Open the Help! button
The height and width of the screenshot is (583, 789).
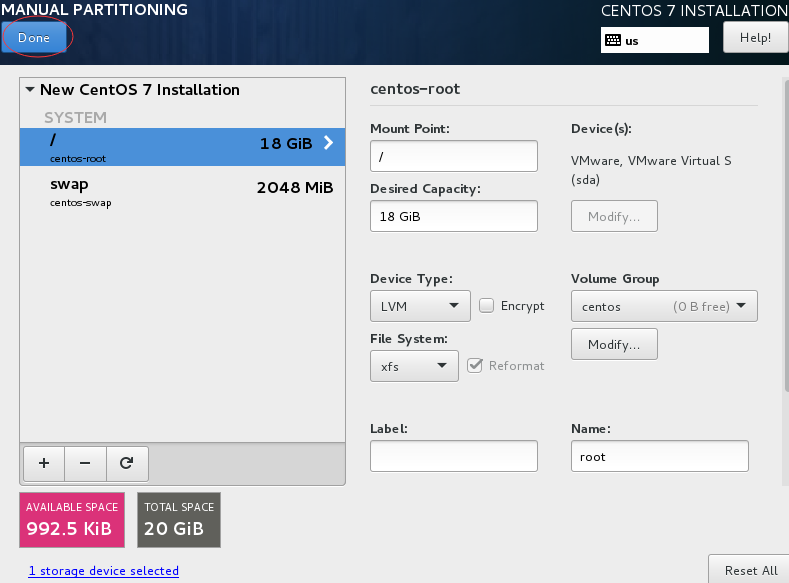pyautogui.click(x=755, y=38)
